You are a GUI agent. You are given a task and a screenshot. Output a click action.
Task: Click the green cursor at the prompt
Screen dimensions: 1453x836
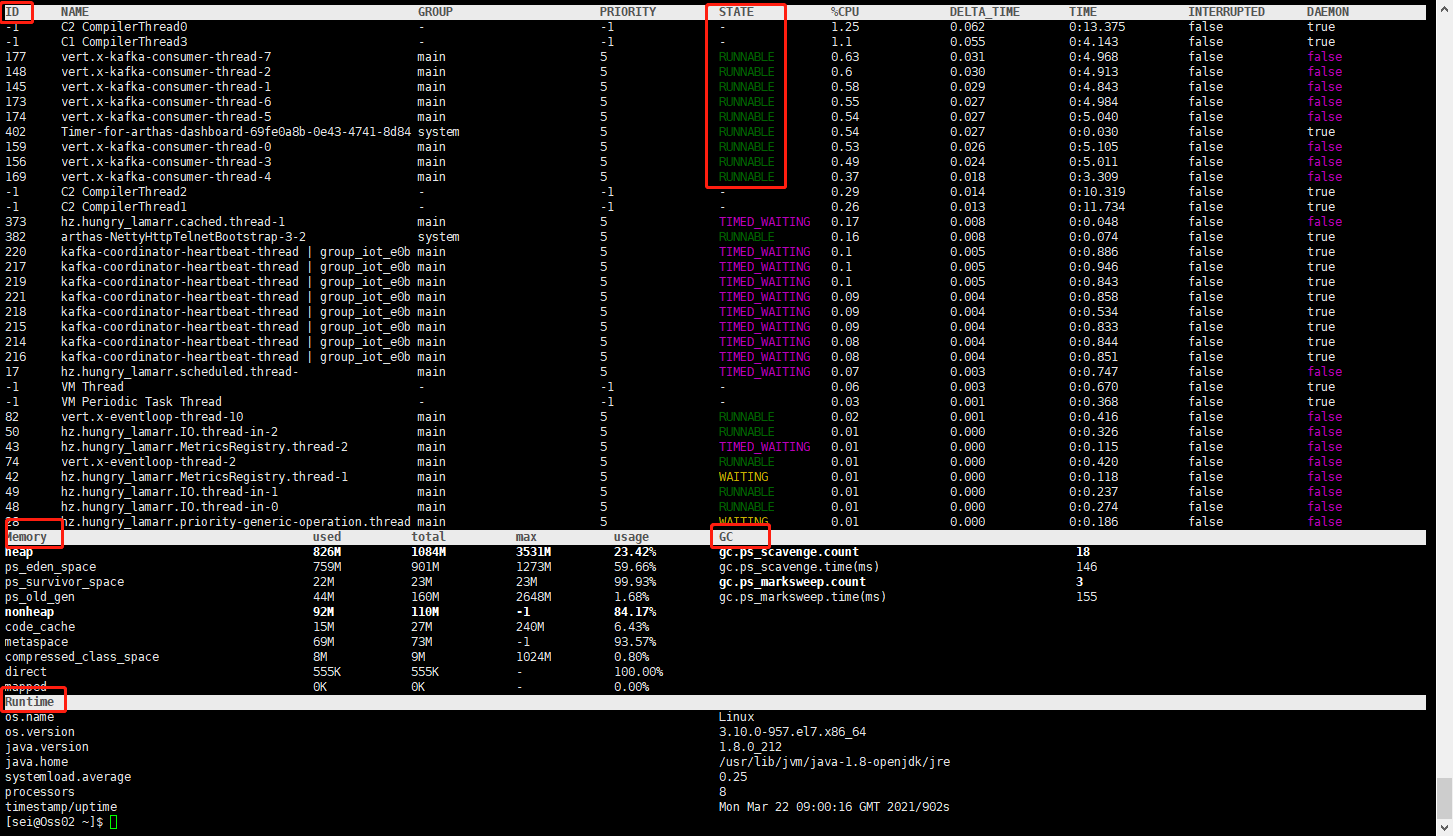(116, 821)
